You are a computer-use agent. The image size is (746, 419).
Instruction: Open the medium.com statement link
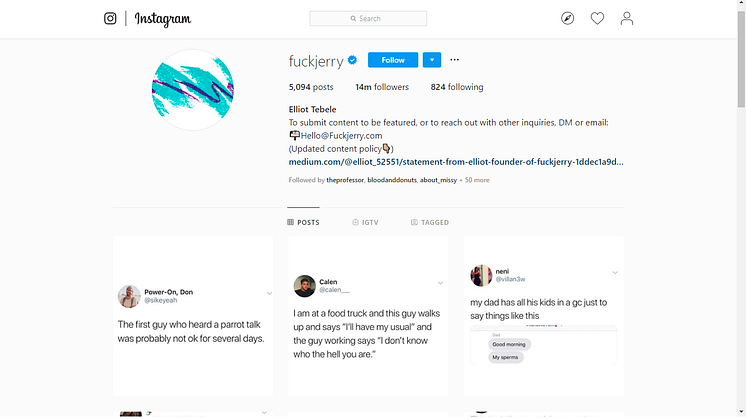tap(456, 162)
